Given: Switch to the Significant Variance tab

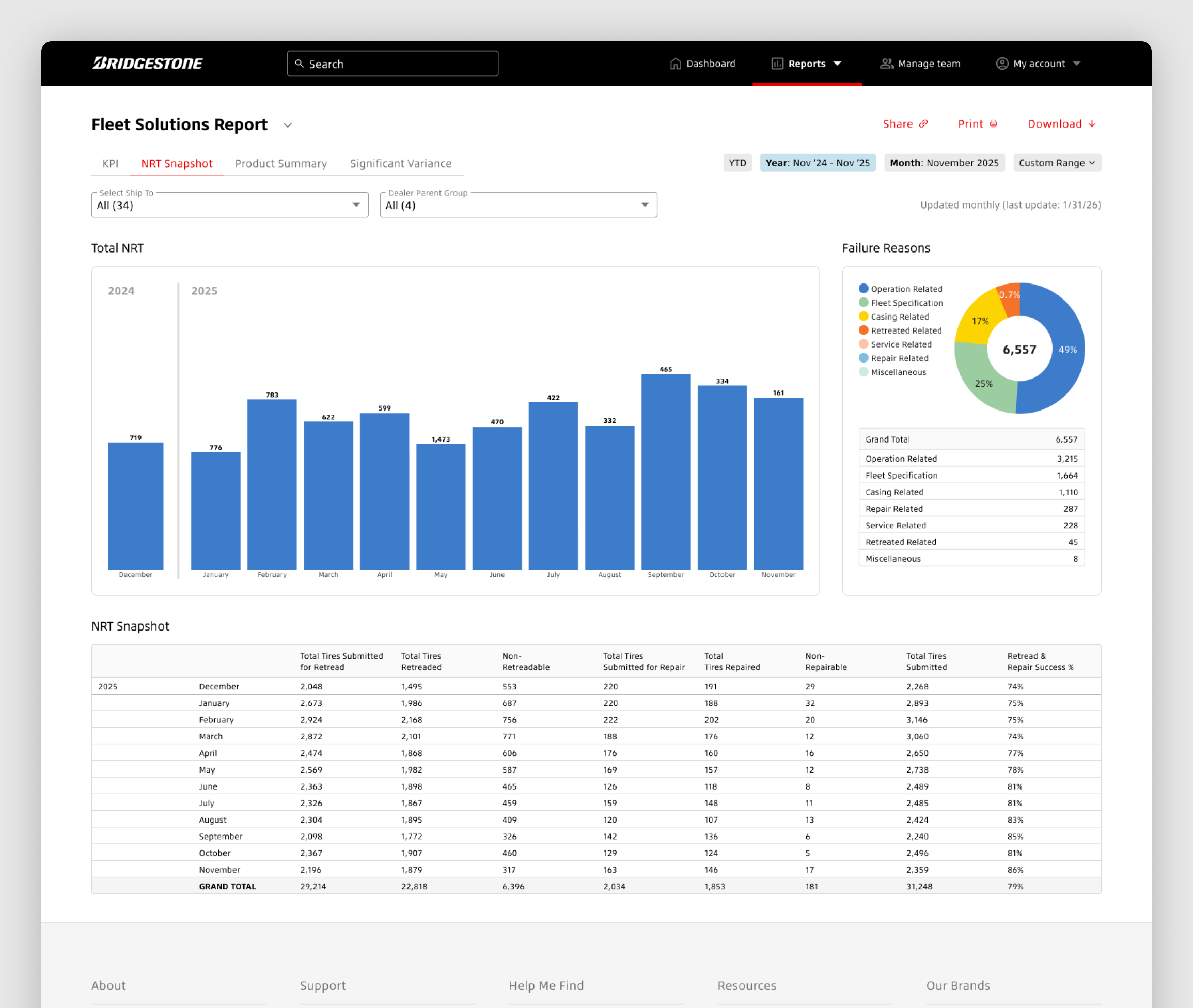Looking at the screenshot, I should [401, 163].
